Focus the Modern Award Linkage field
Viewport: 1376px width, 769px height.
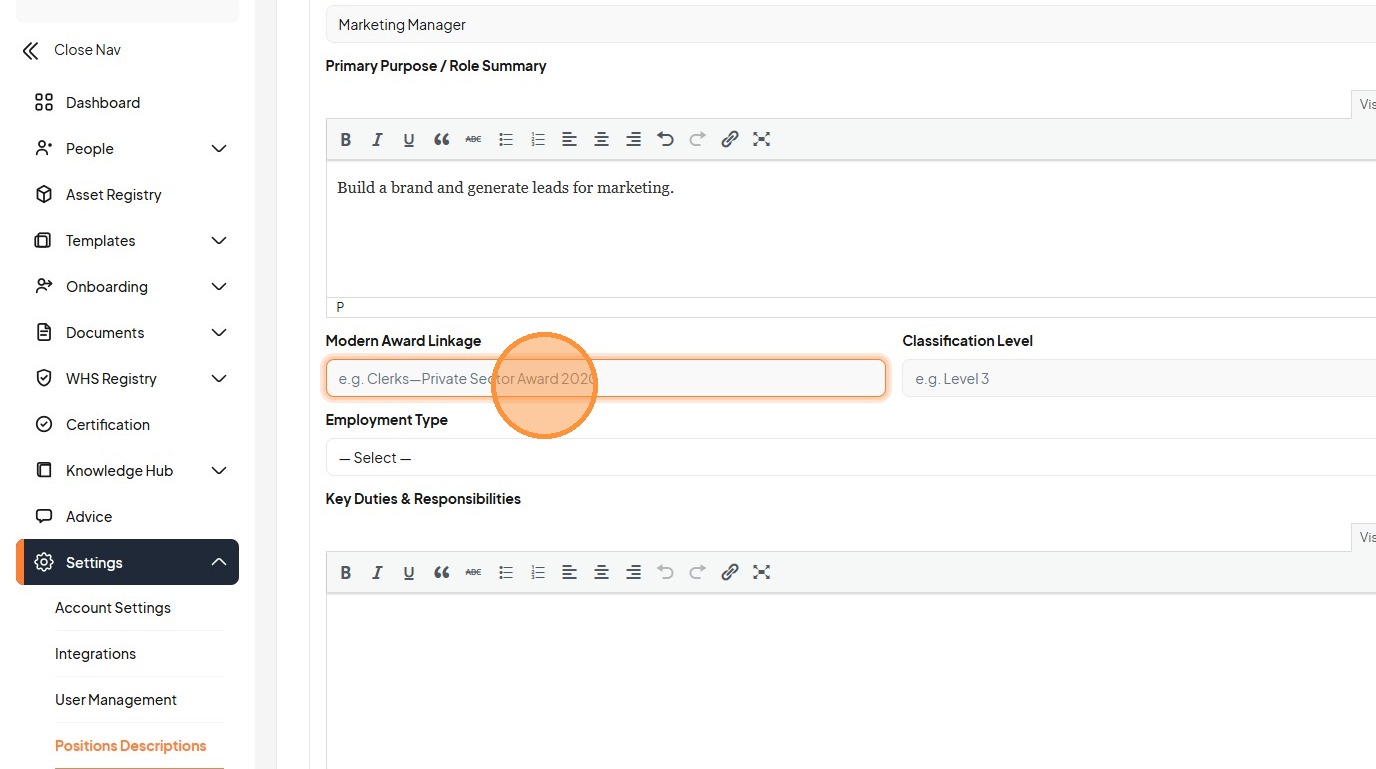pos(606,379)
